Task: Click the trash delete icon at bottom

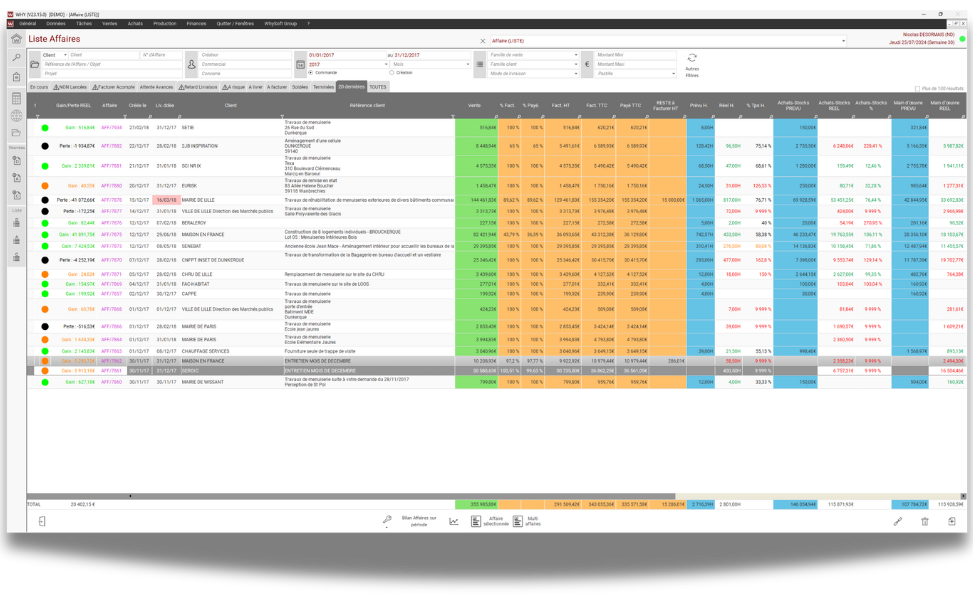Action: click(x=924, y=521)
